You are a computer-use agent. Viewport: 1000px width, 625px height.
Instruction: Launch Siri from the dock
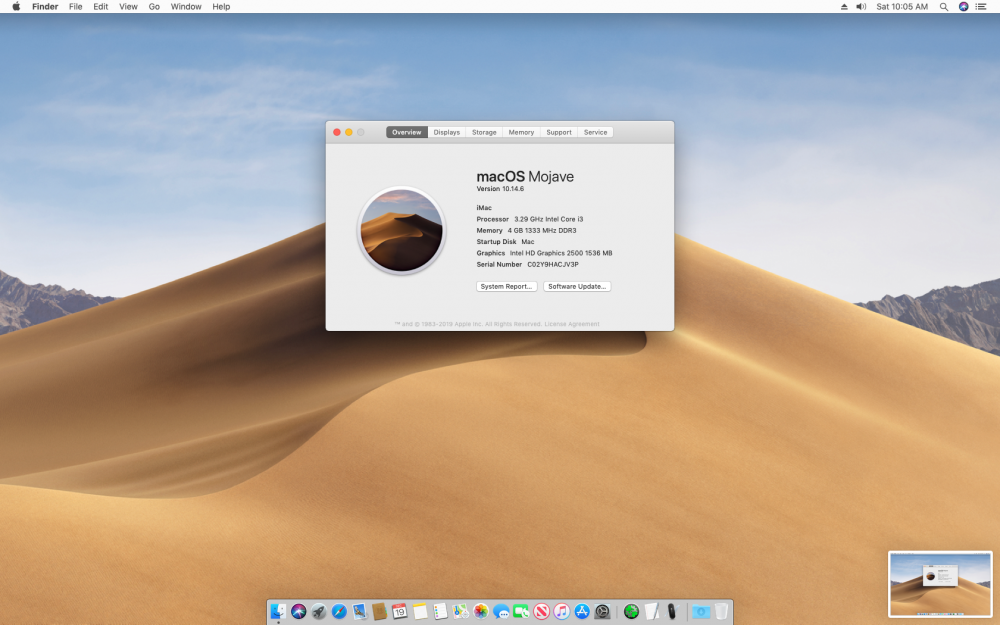click(x=298, y=612)
